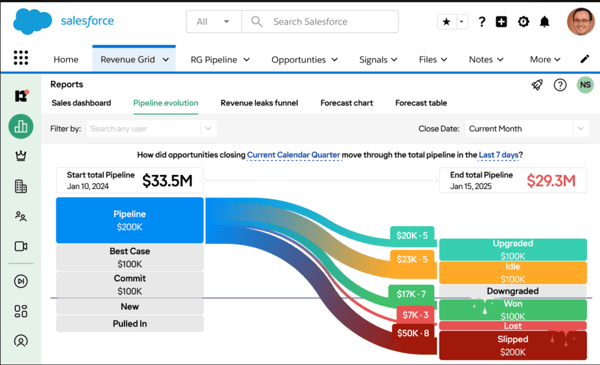
Task: Click the $17K · 7 flow label
Action: point(411,294)
